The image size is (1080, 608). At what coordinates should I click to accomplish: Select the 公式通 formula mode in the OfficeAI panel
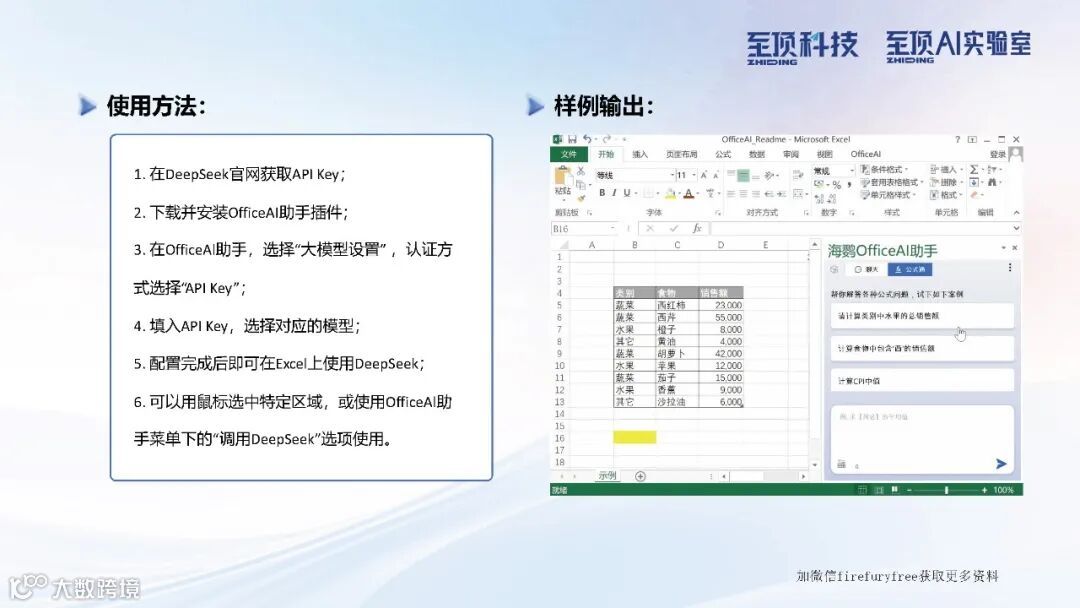[910, 269]
